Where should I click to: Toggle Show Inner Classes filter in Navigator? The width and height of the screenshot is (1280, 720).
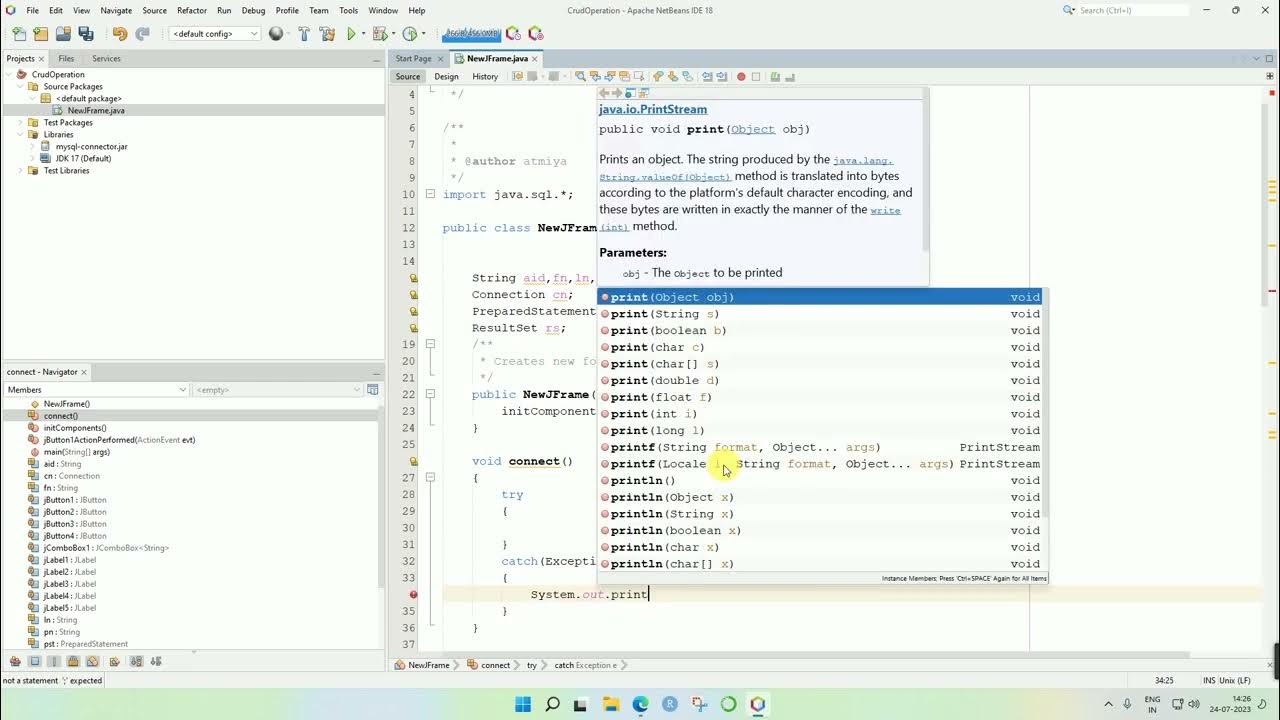pos(93,661)
